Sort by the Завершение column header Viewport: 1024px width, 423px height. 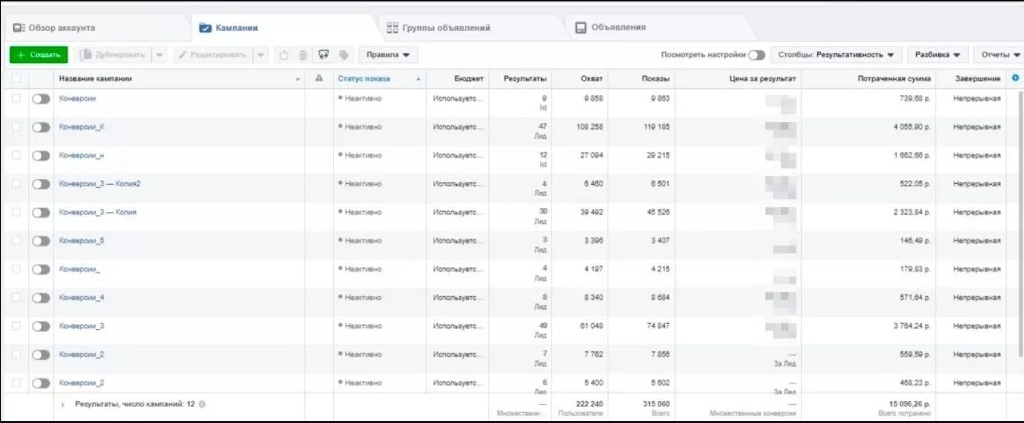point(976,78)
